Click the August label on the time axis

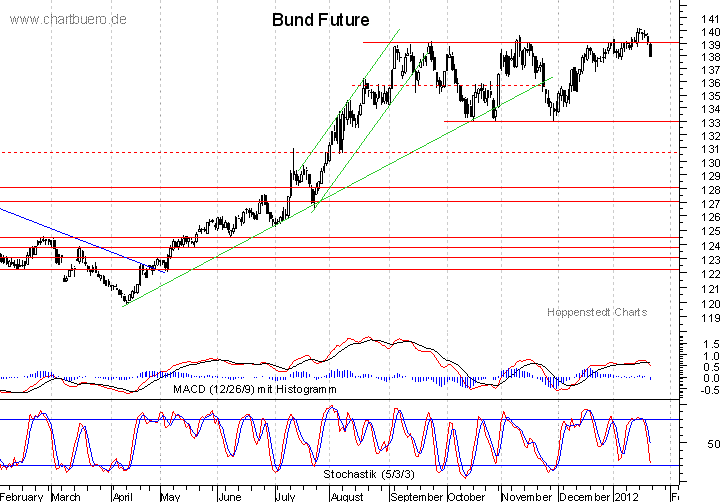[347, 496]
